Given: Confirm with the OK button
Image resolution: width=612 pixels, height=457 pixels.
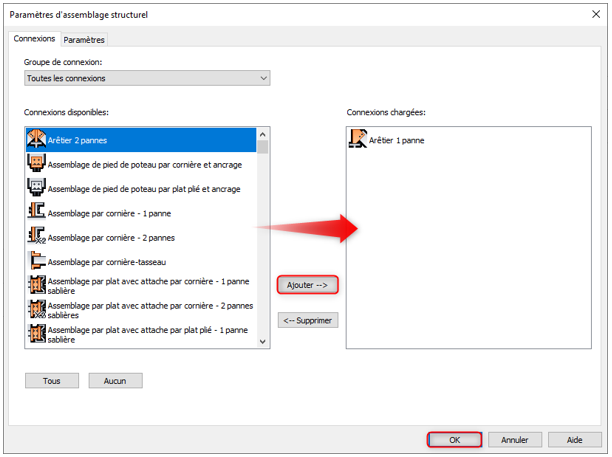Looking at the screenshot, I should (x=454, y=439).
